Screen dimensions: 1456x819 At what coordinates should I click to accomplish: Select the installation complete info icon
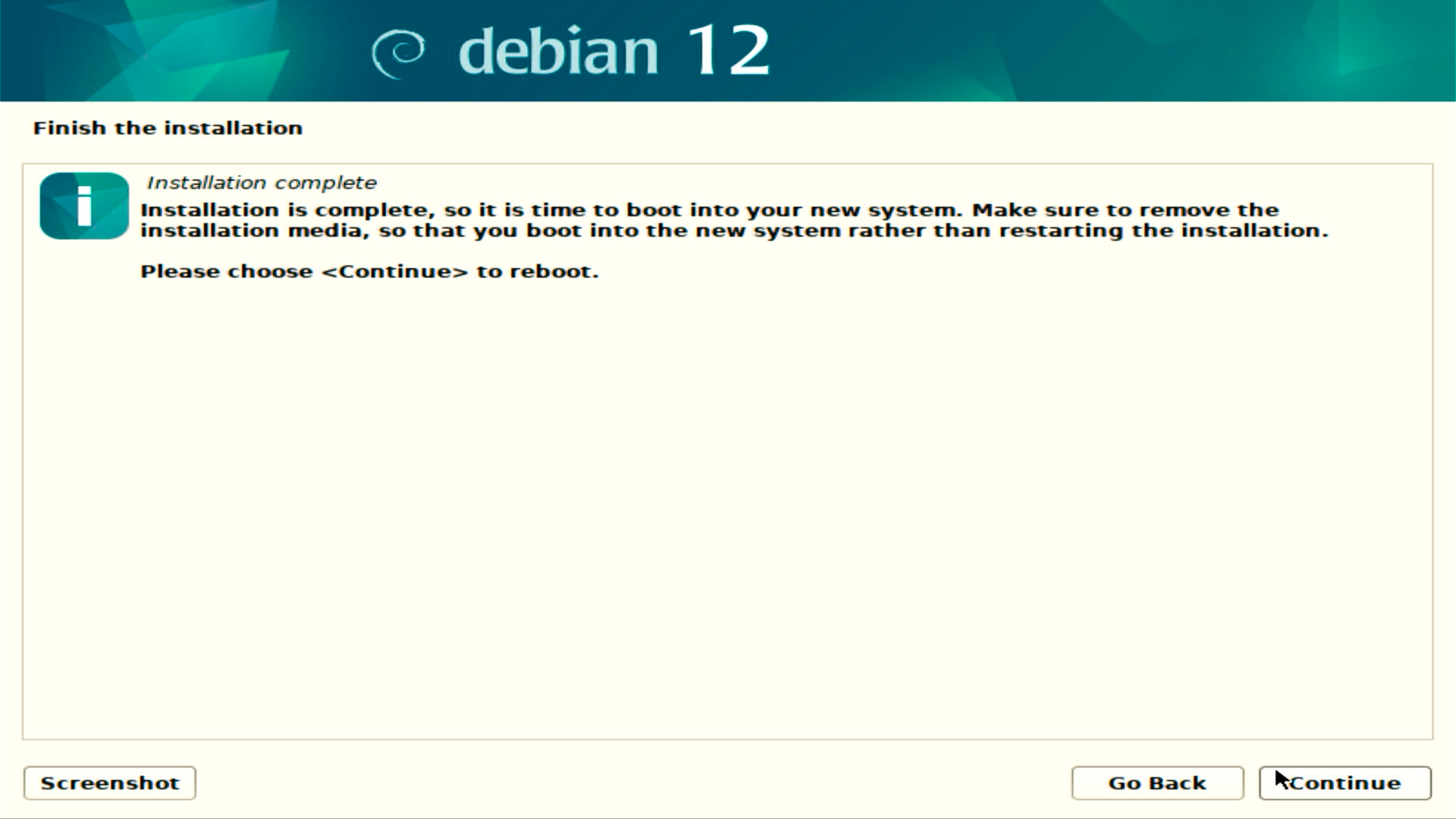(84, 206)
